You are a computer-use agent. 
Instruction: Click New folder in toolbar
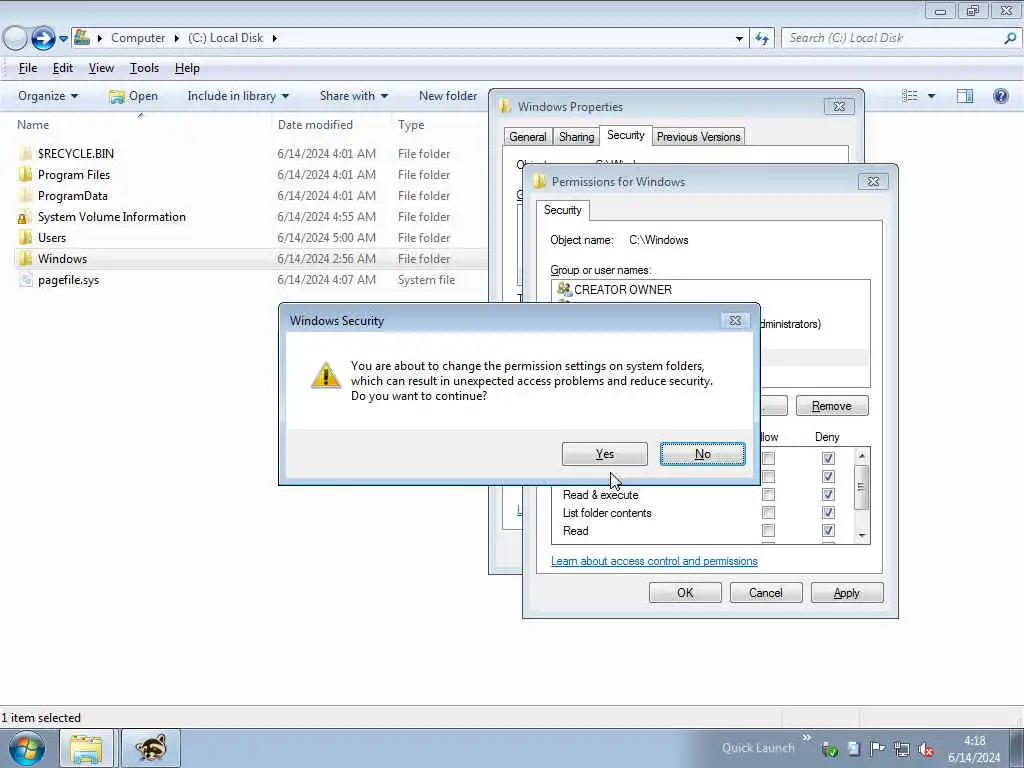click(448, 96)
